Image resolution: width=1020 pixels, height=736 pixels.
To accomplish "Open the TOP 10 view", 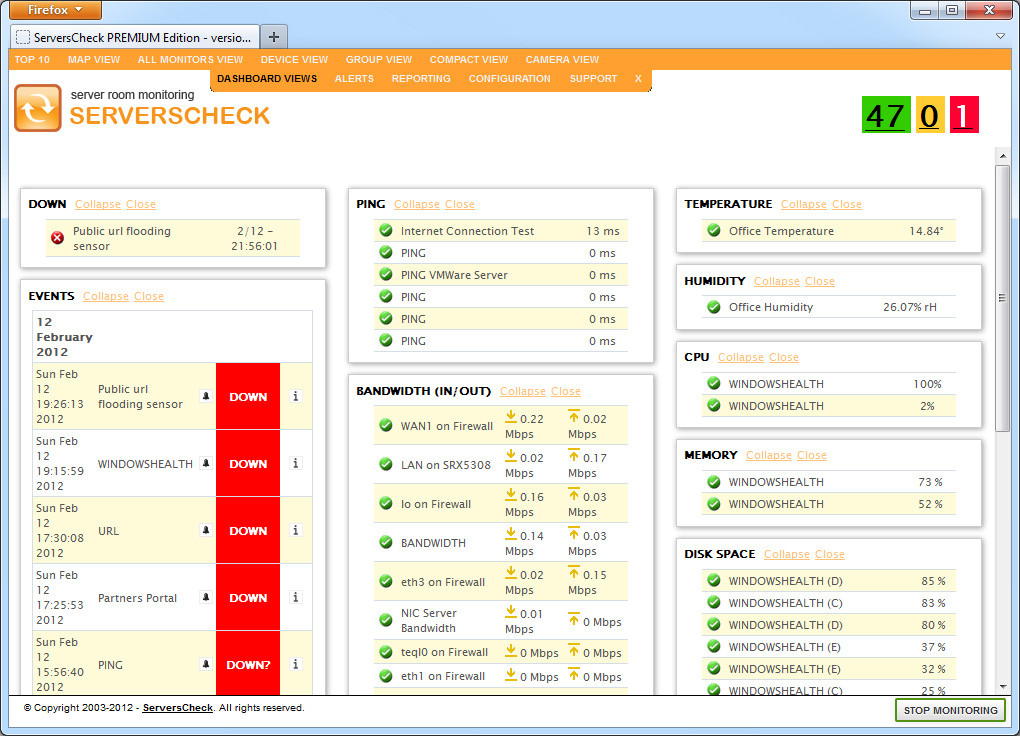I will tap(32, 59).
